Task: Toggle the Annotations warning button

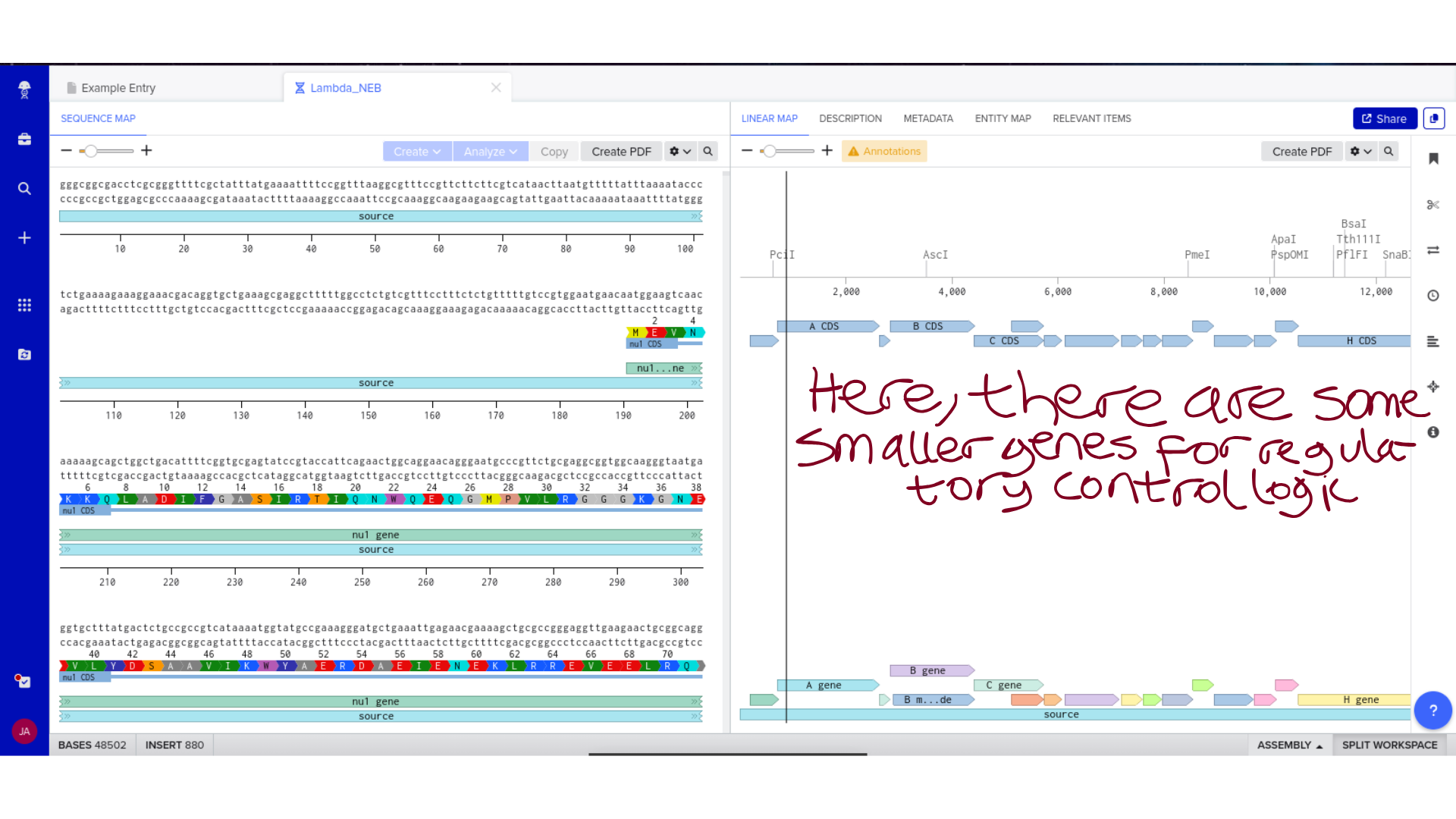Action: 883,151
